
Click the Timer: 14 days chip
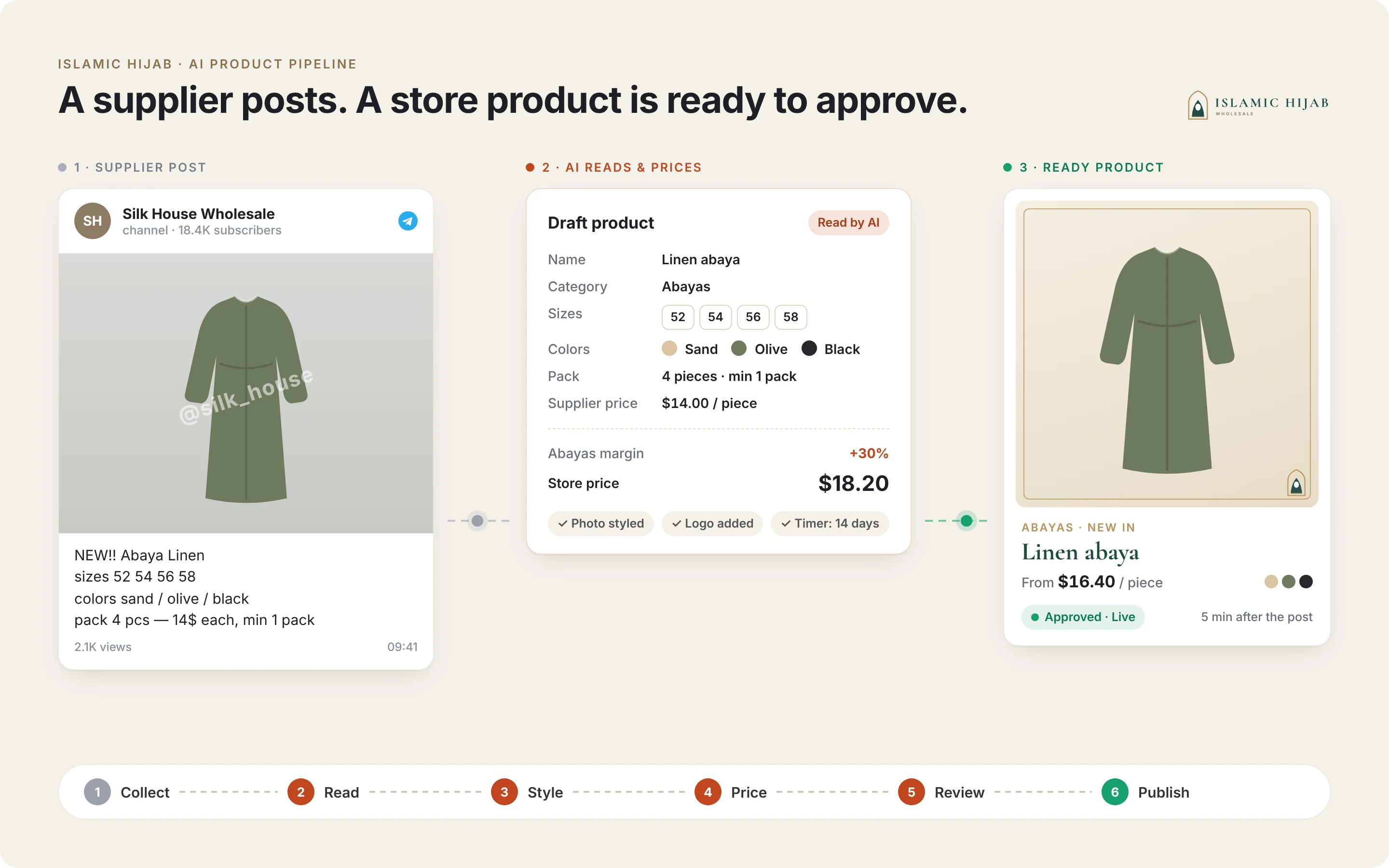coord(830,524)
